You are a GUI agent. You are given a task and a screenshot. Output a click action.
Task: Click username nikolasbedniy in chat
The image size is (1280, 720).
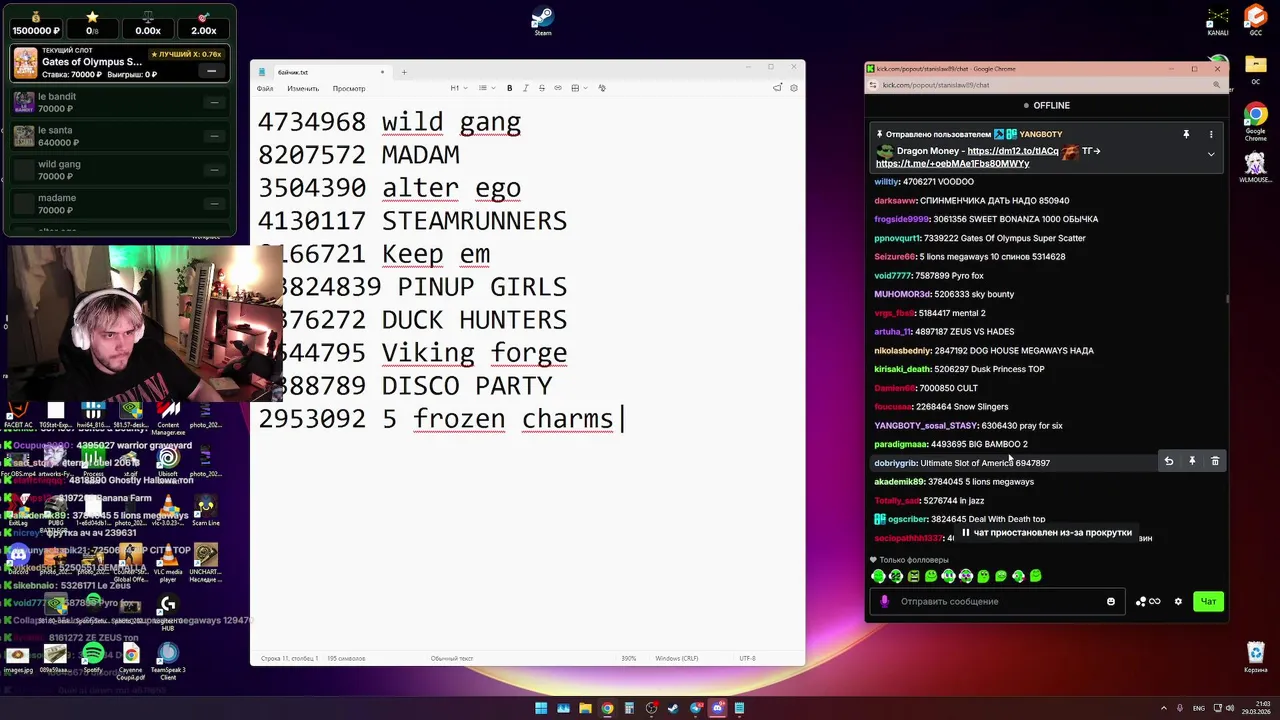point(902,351)
